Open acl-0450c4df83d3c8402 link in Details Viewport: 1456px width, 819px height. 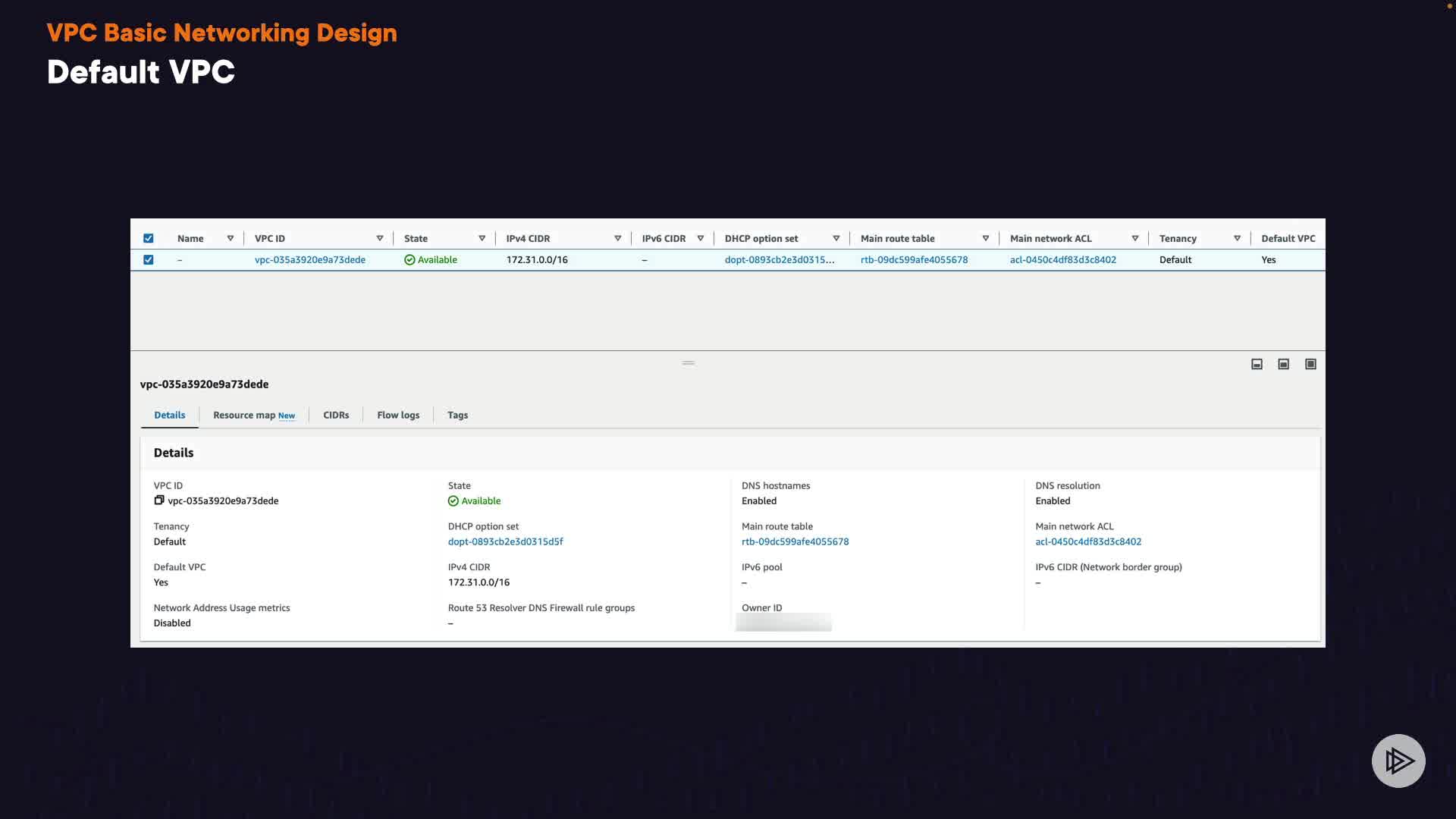point(1087,541)
